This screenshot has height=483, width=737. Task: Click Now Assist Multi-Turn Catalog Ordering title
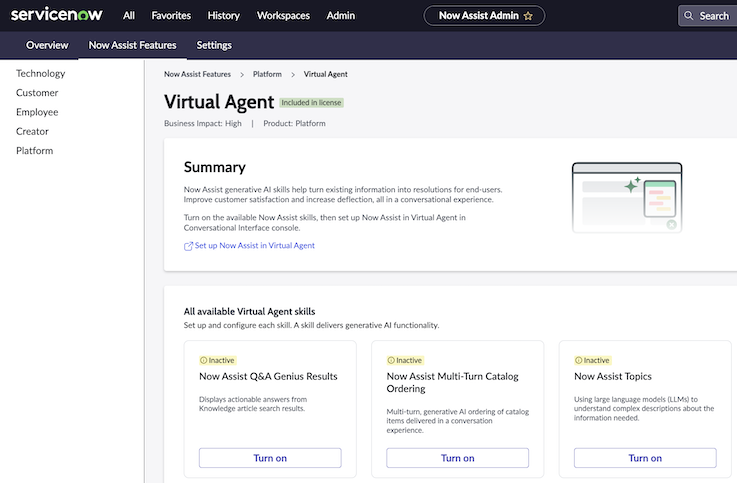[453, 382]
